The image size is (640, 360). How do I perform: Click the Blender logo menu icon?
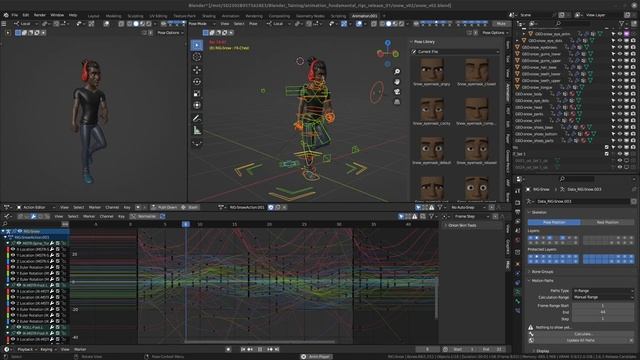(x=6, y=15)
